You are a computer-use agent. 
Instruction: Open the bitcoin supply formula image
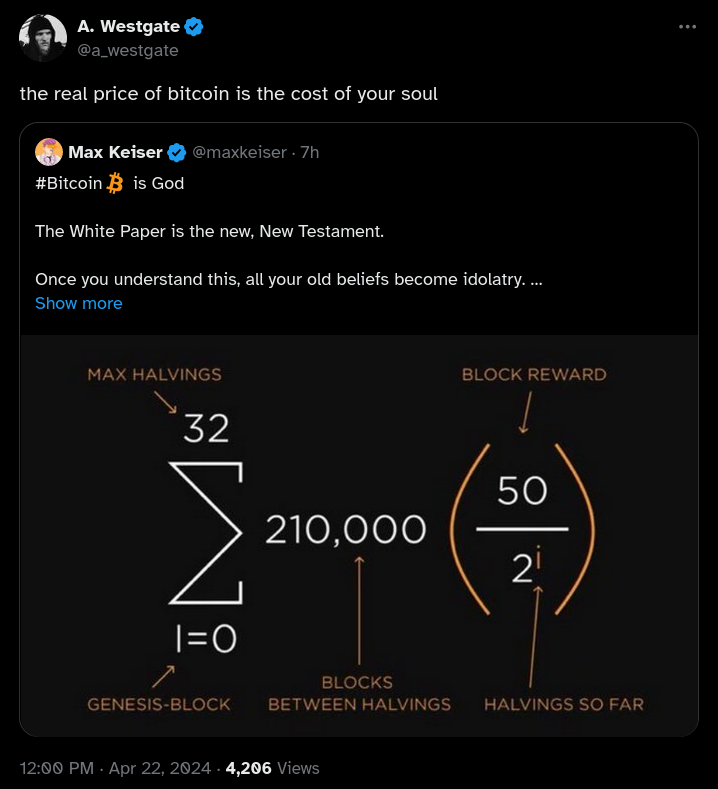pyautogui.click(x=359, y=535)
